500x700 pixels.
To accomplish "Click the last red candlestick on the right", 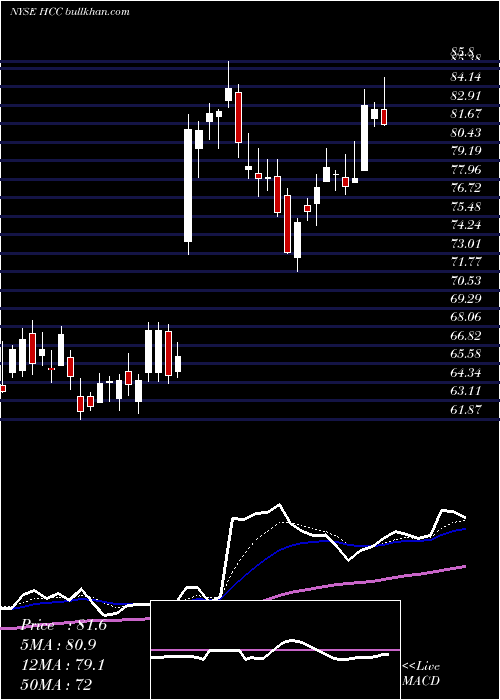I will click(384, 117).
